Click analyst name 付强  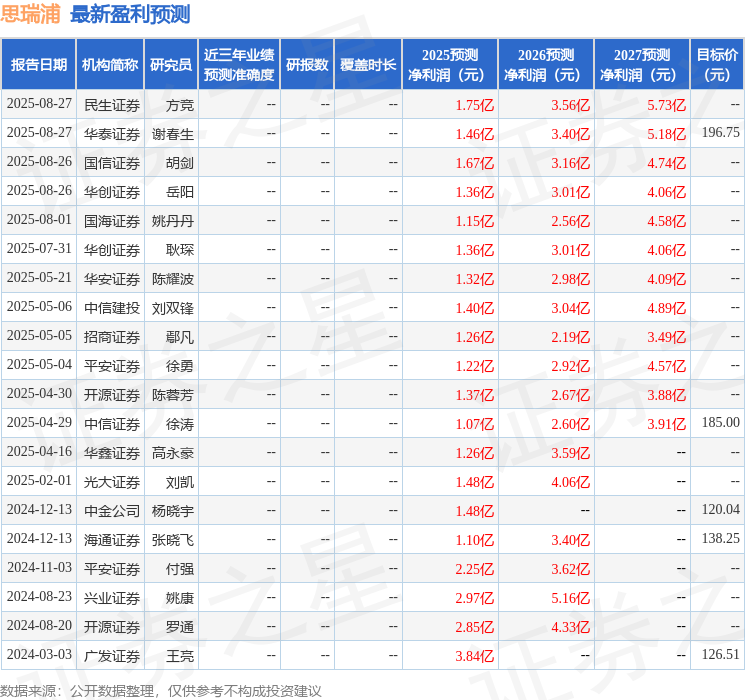coord(180,569)
